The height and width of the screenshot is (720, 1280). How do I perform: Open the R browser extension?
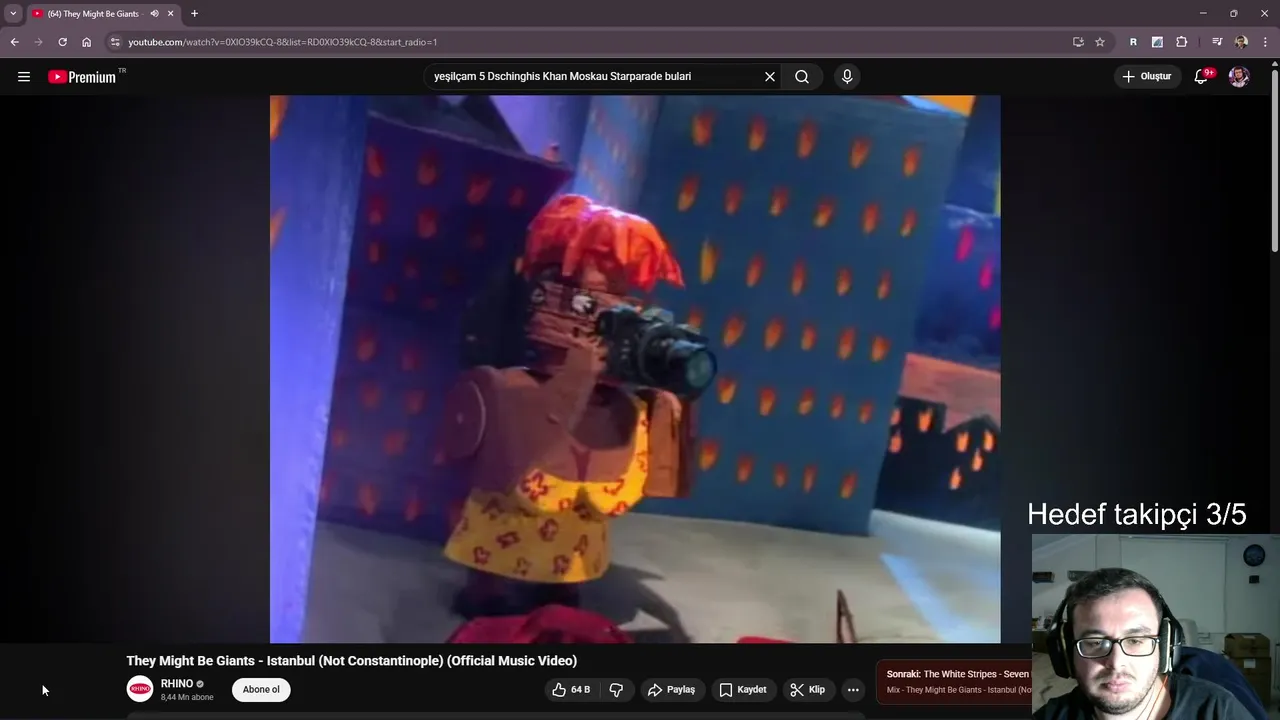point(1133,42)
